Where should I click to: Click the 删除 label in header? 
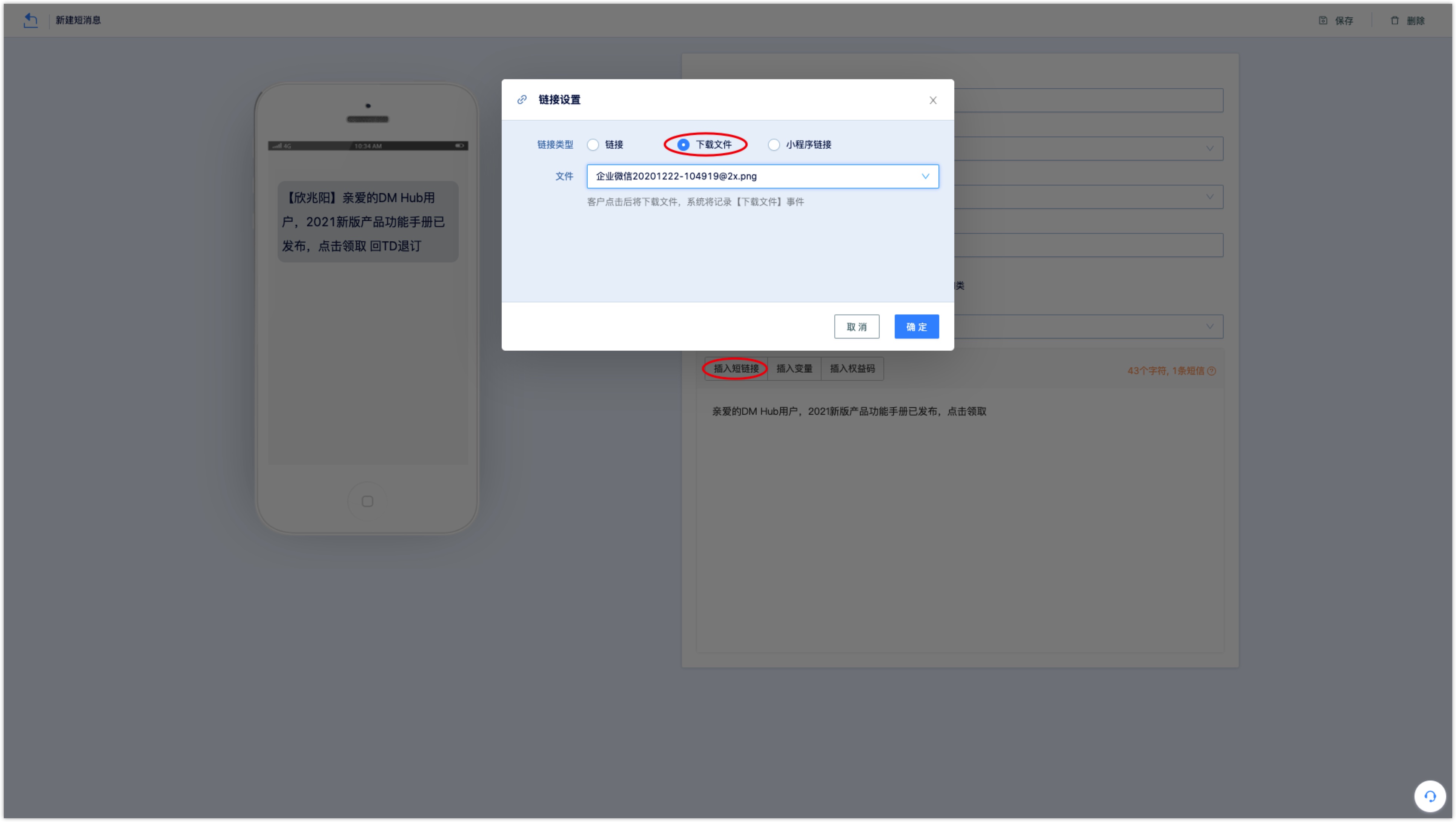(1415, 20)
